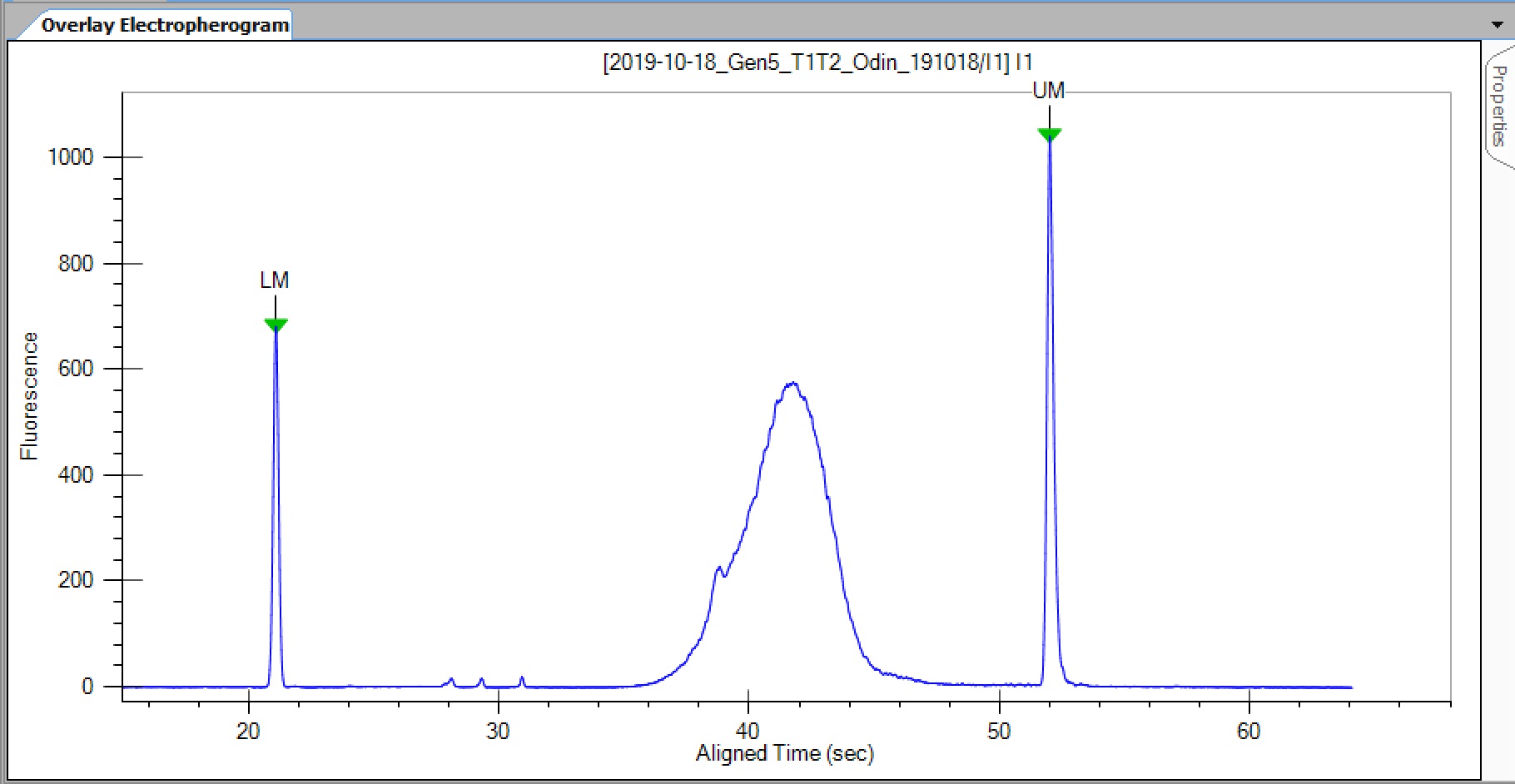The image size is (1515, 784).
Task: Click the 400 y-axis tick value
Action: point(76,475)
